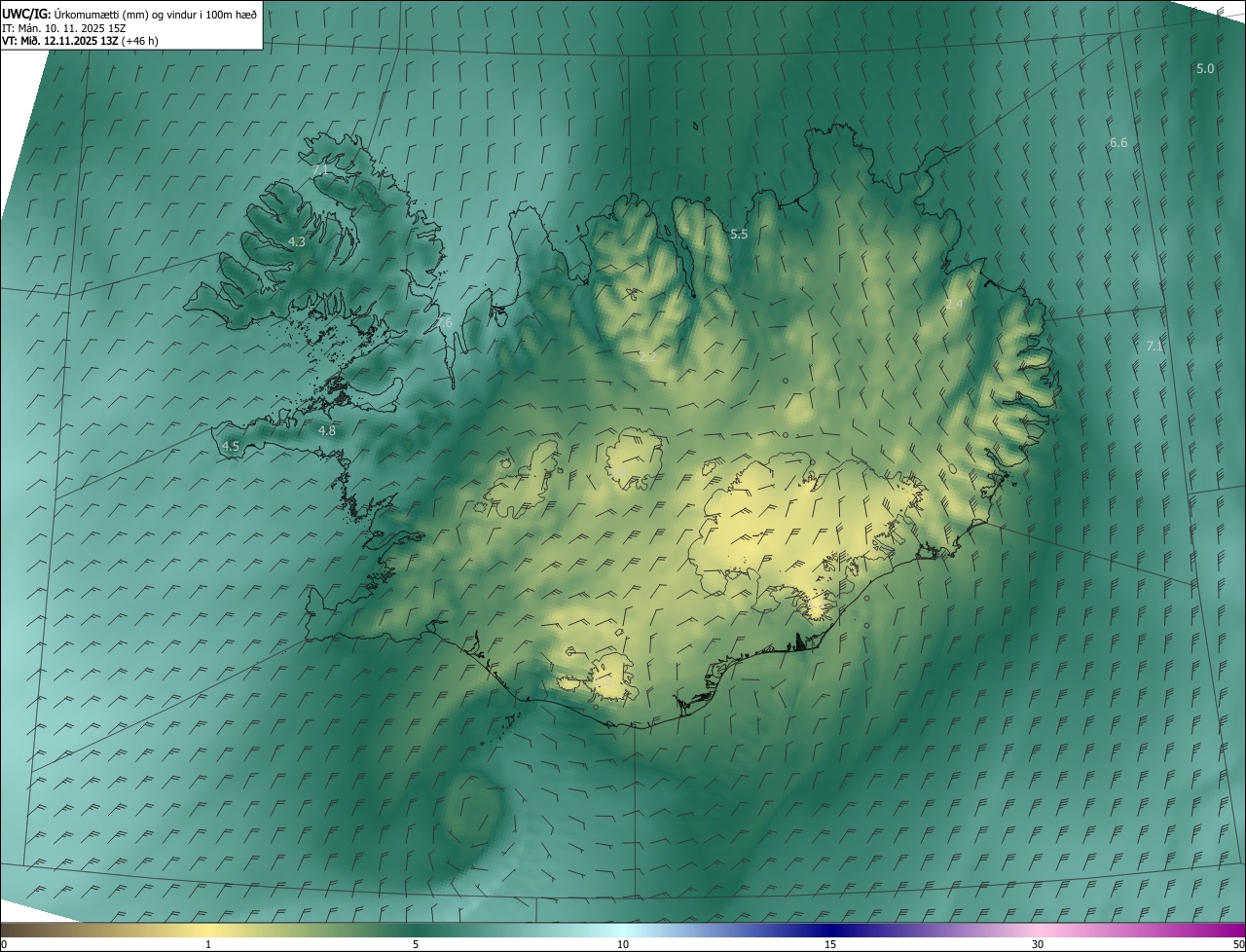Click the 7.1 label over the Westfjords peninsula
1246x952 pixels.
tap(321, 169)
